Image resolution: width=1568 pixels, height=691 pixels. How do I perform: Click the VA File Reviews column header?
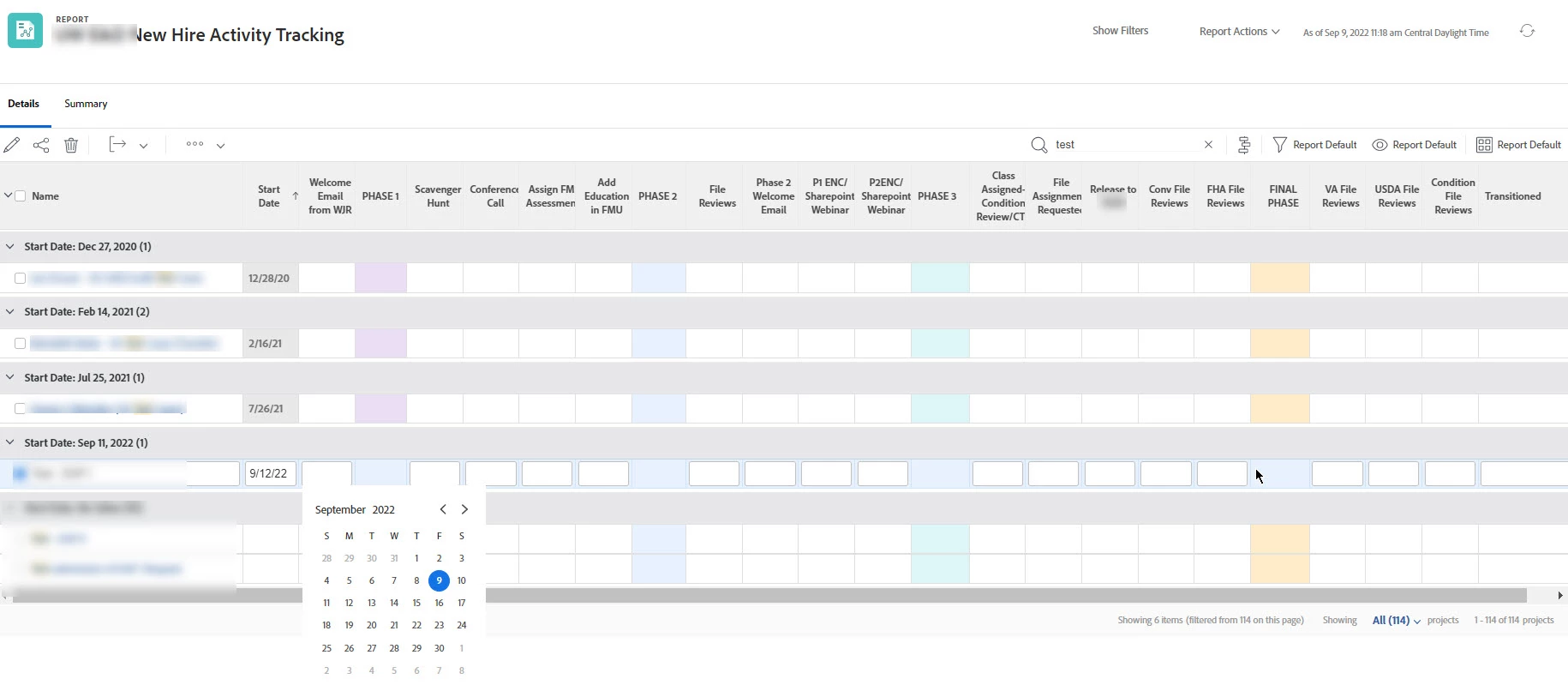pyautogui.click(x=1340, y=196)
